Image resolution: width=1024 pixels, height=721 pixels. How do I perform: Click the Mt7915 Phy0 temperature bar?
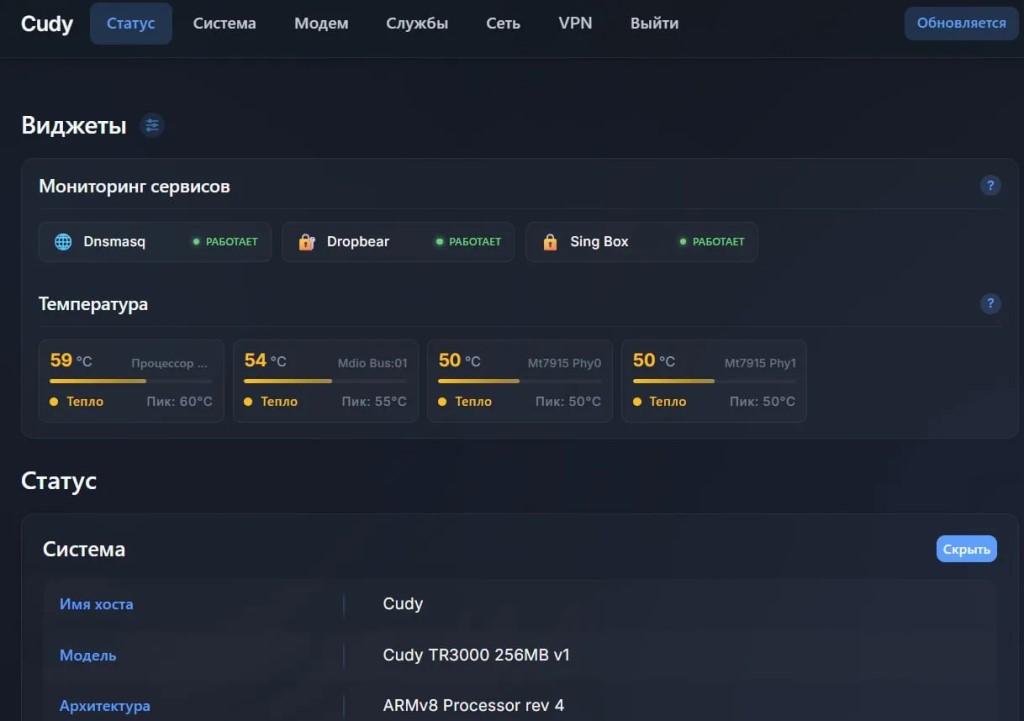point(520,381)
